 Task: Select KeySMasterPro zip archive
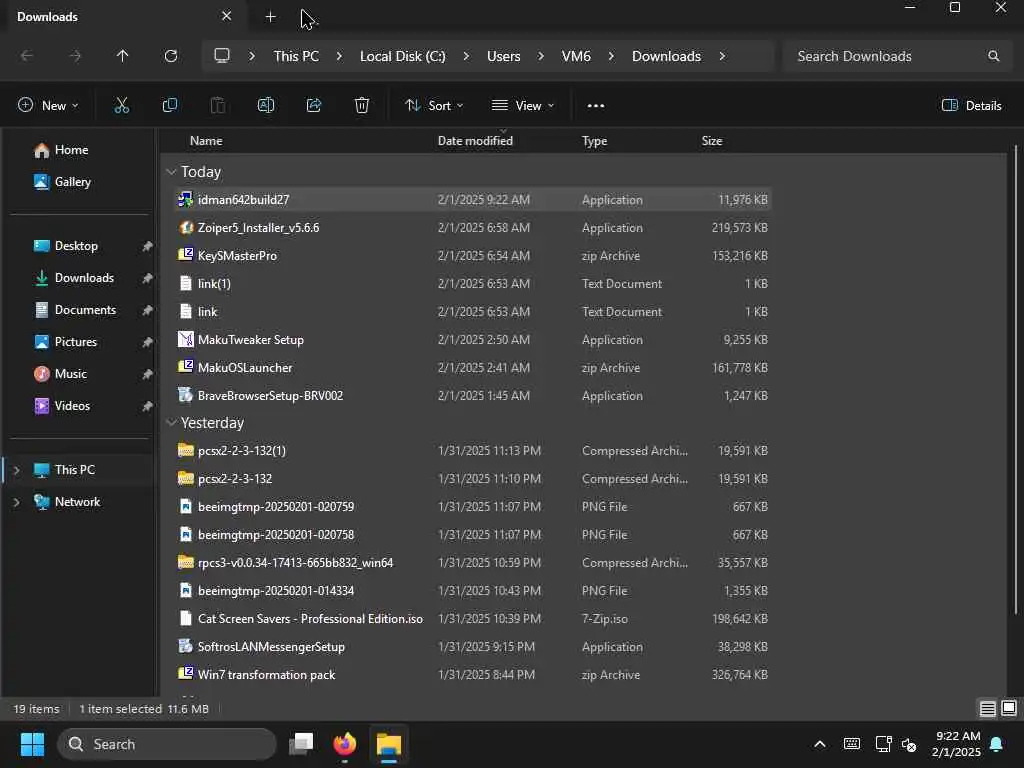473,256
